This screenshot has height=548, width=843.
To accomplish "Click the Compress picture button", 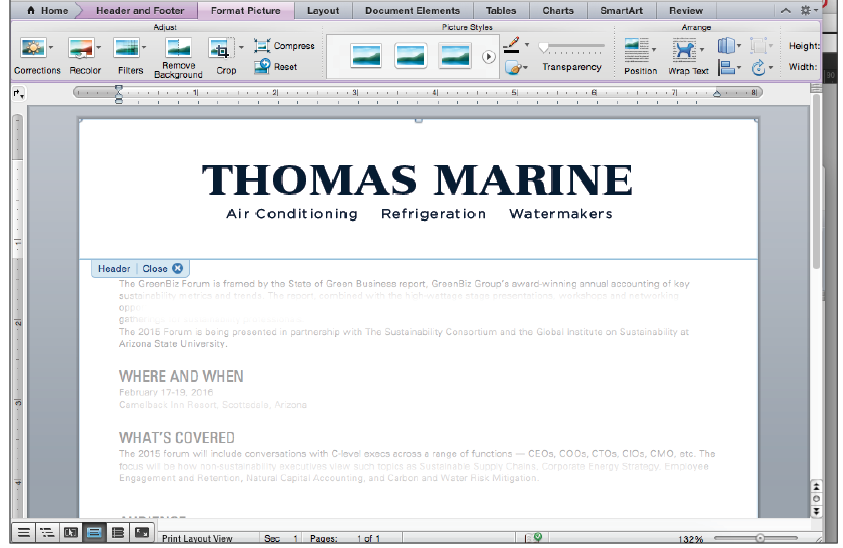I will coord(284,46).
